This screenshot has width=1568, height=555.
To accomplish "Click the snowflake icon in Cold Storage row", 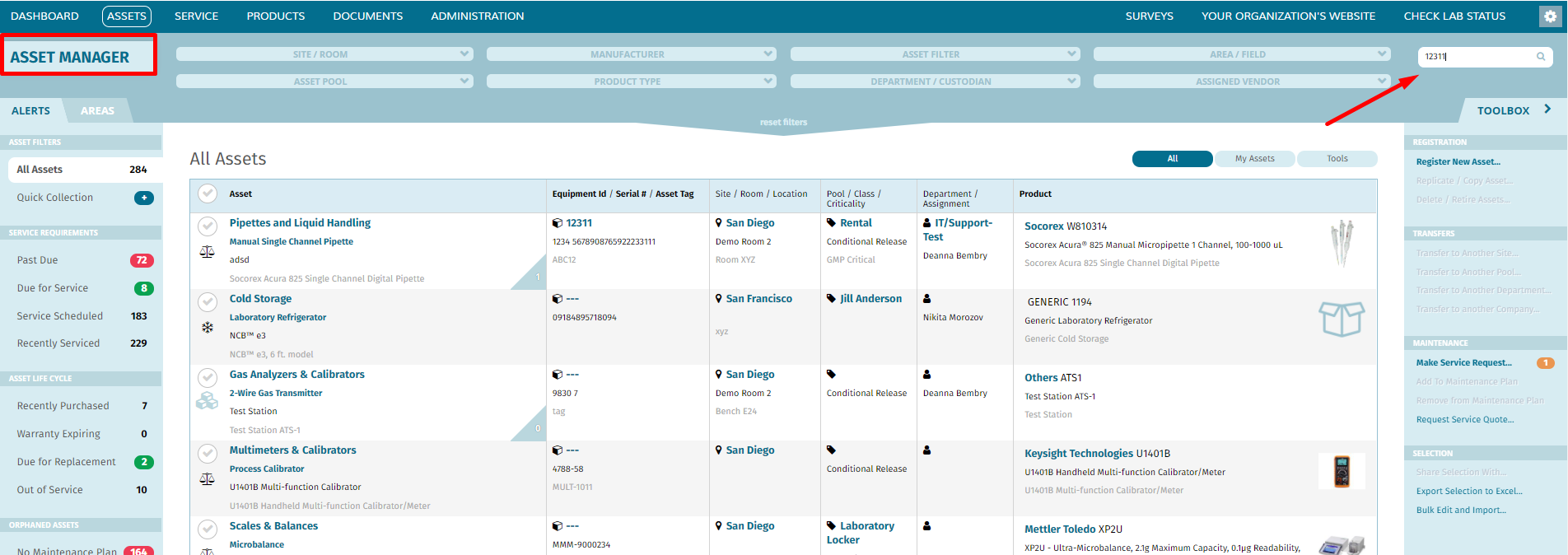I will tap(208, 328).
